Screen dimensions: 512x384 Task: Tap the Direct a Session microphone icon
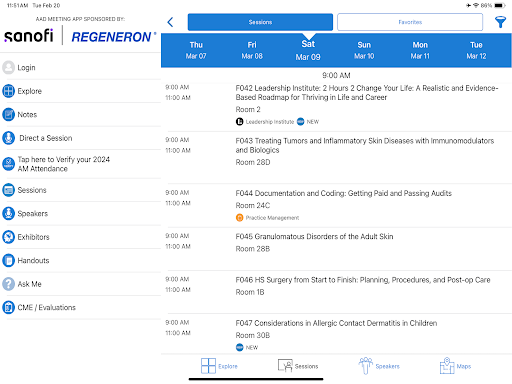(8, 138)
